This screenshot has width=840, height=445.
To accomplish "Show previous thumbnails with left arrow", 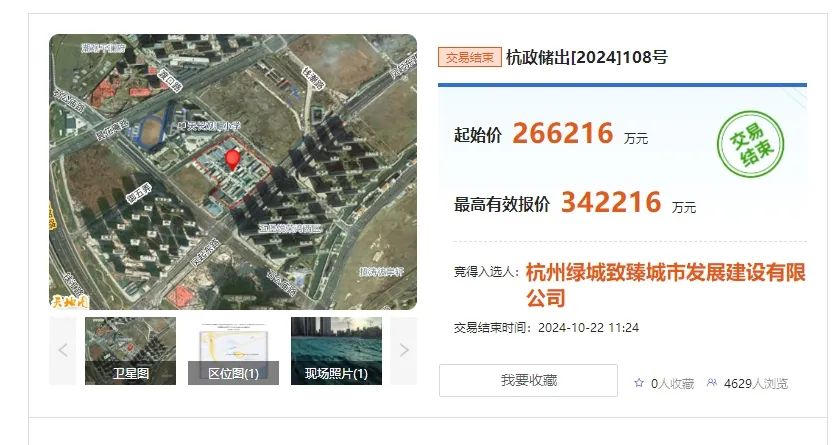I will point(63,351).
